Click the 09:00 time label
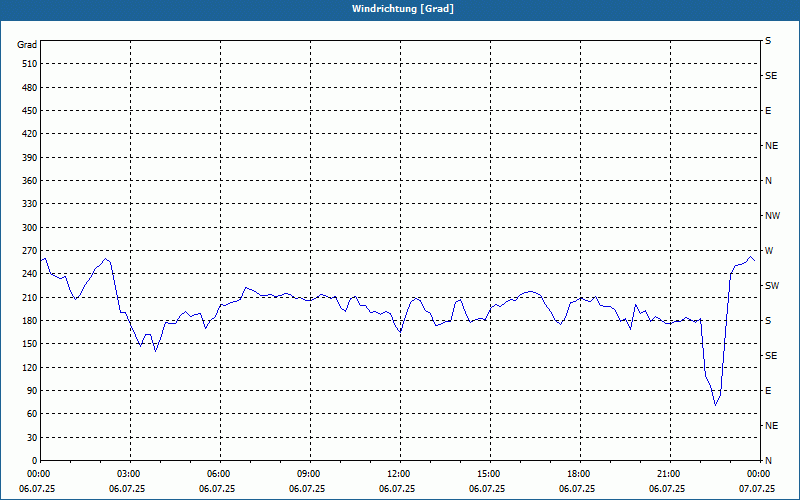 click(310, 474)
